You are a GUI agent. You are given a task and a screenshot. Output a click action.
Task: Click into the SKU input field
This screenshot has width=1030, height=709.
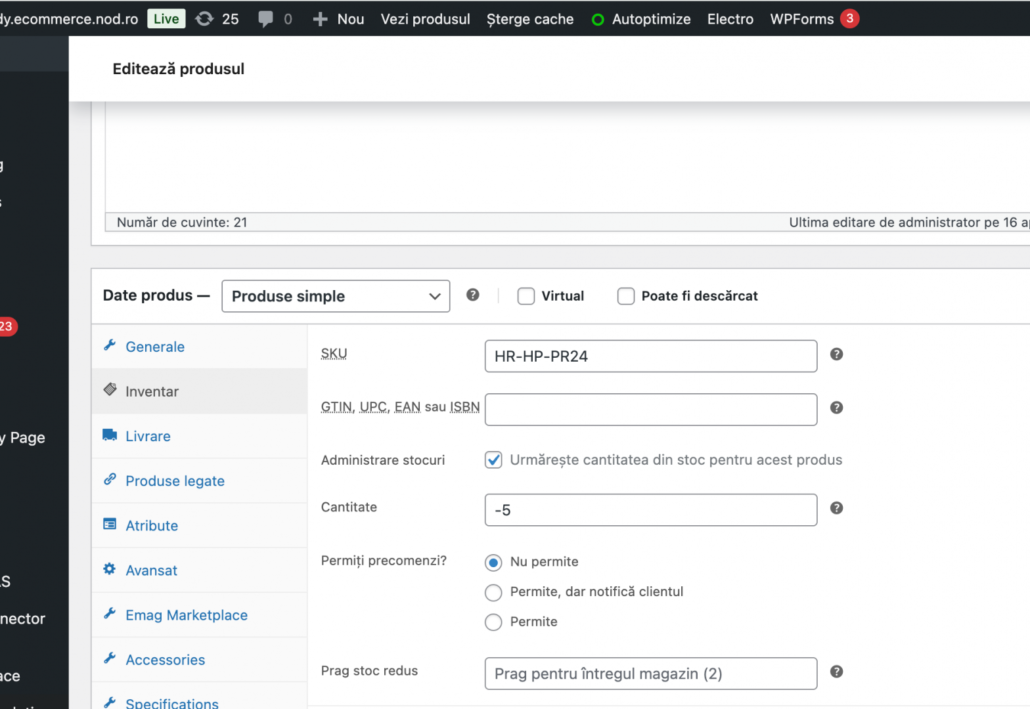pyautogui.click(x=651, y=356)
